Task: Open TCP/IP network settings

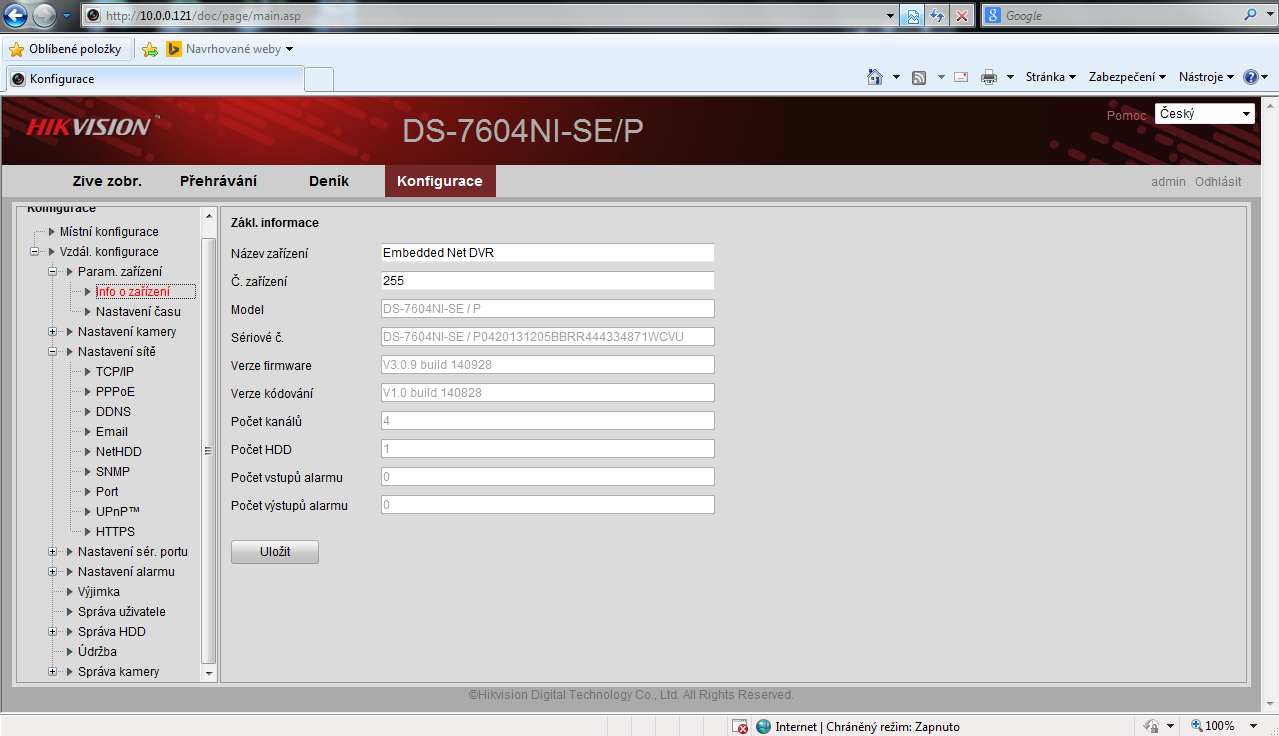Action: point(115,372)
